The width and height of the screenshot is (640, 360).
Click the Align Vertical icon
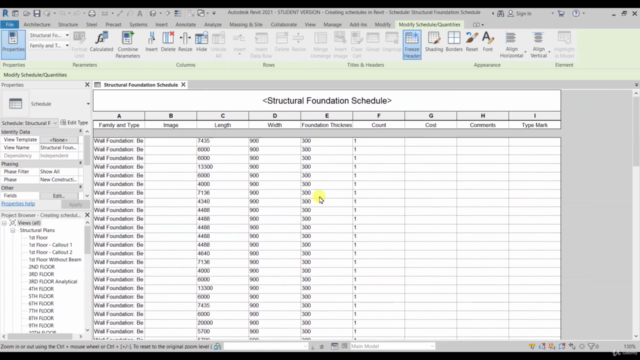click(538, 44)
